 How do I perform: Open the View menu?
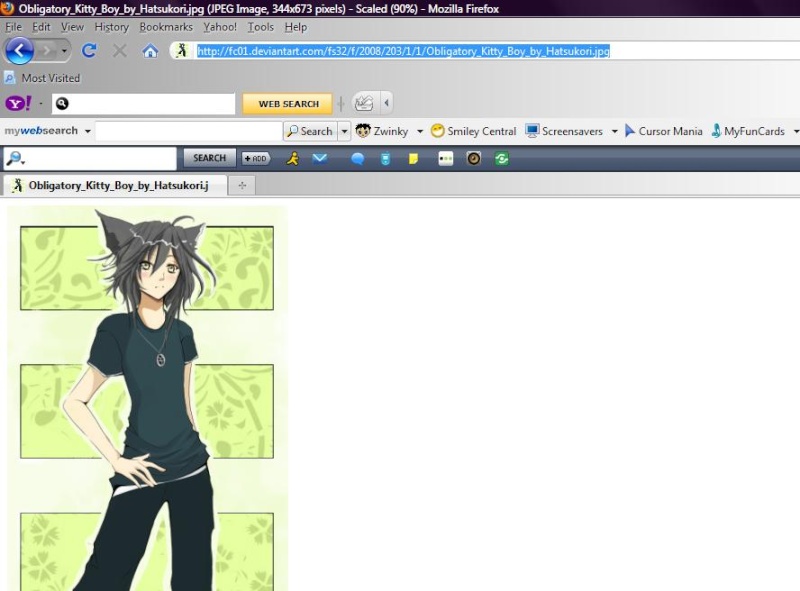pos(72,27)
